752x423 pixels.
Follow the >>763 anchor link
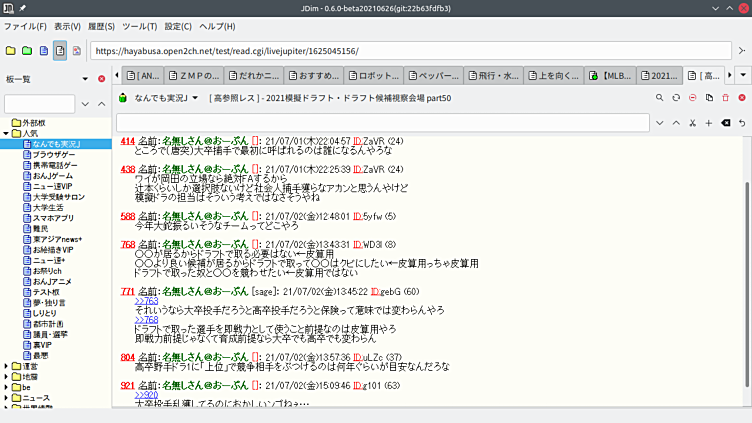[146, 301]
